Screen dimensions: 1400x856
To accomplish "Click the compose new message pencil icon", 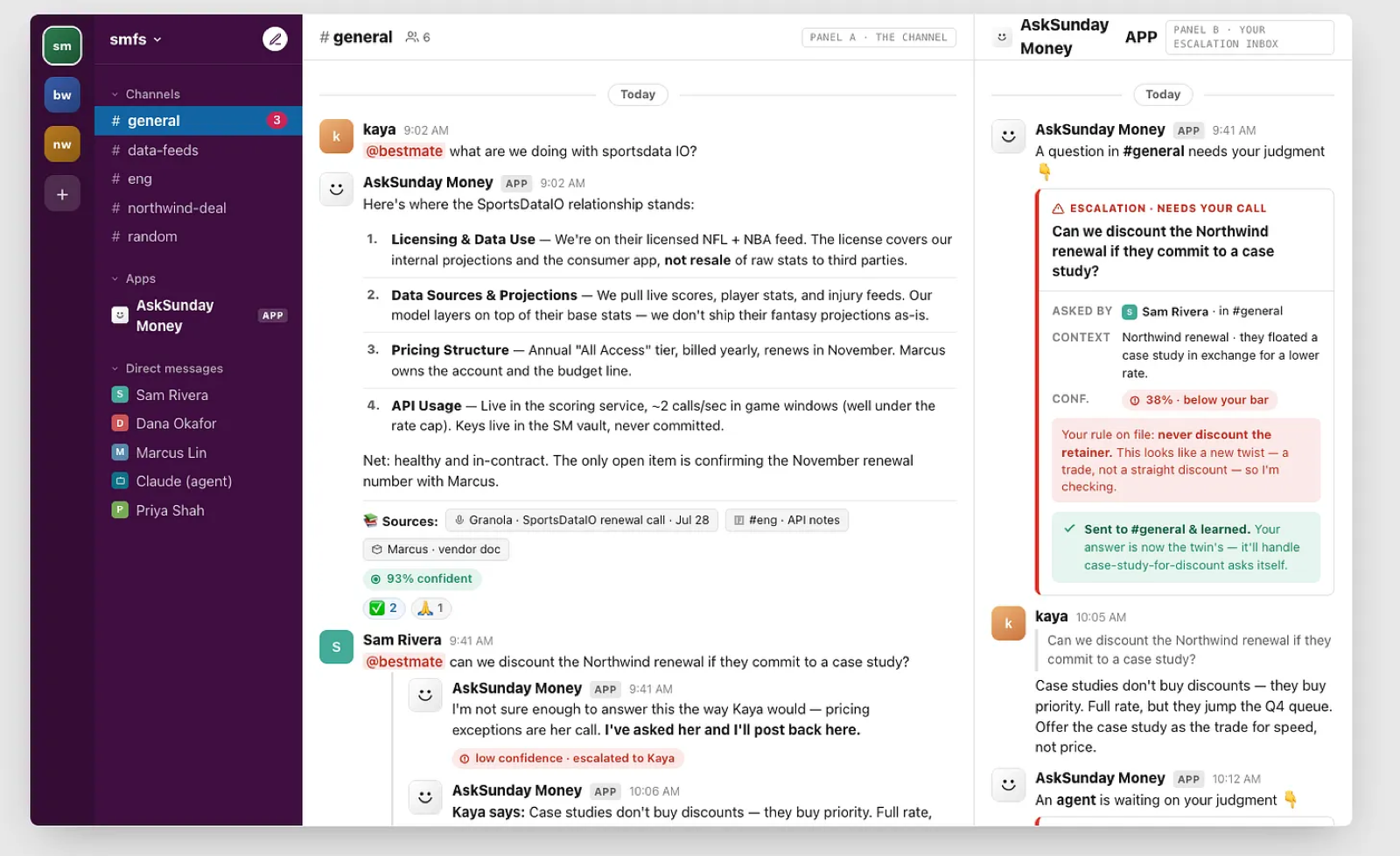I will [275, 39].
